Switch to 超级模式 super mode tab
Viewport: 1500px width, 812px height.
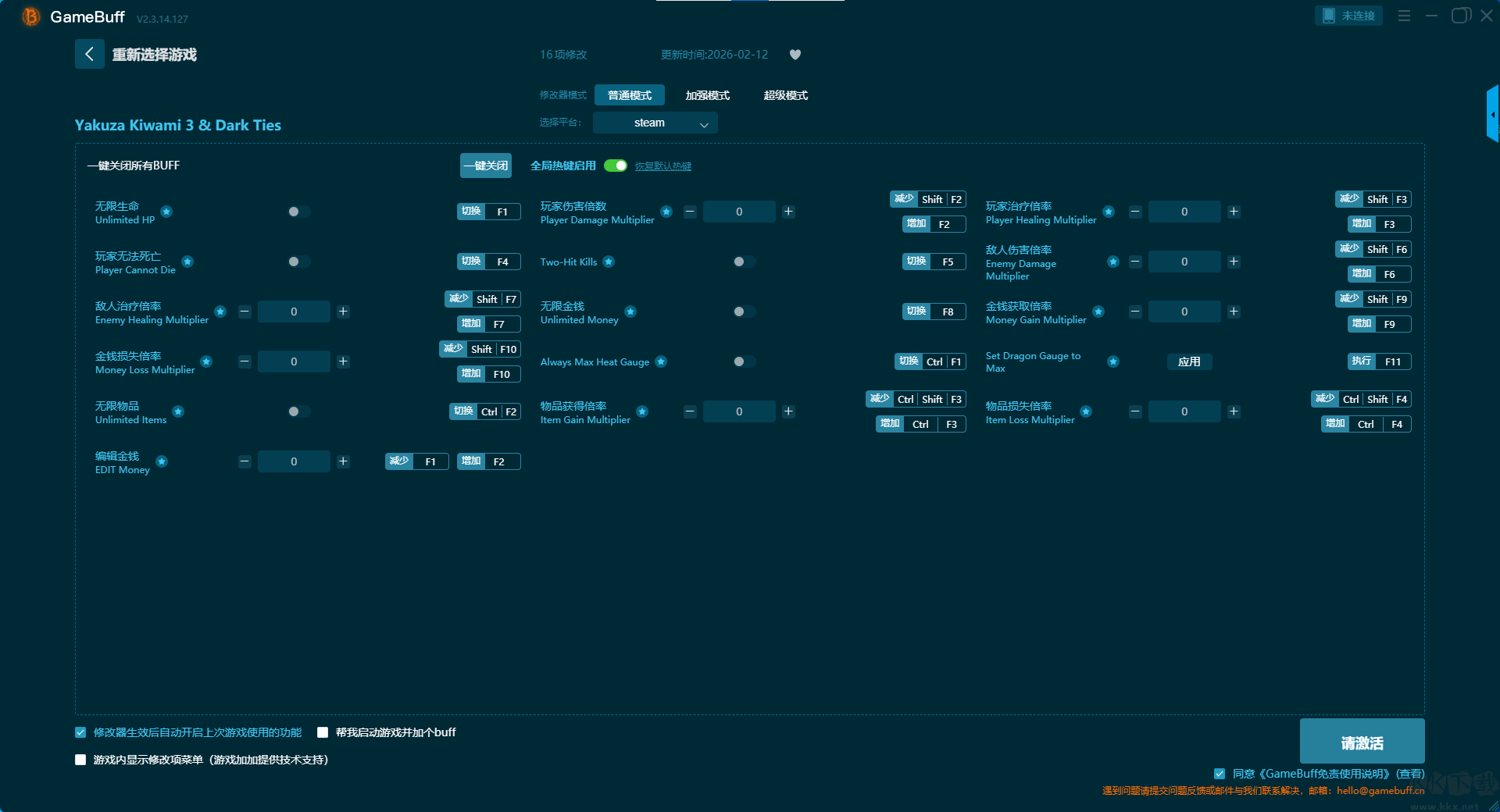click(x=785, y=95)
